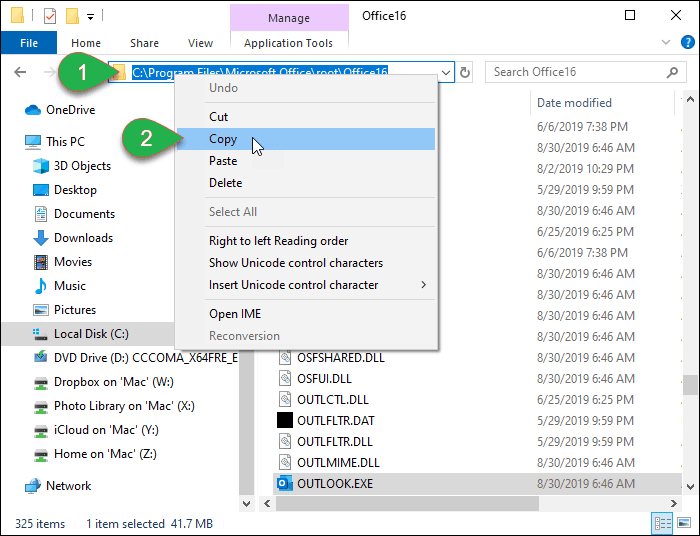This screenshot has height=536, width=700.
Task: Click the OUTLFLTR.DAT black file icon
Action: click(285, 420)
